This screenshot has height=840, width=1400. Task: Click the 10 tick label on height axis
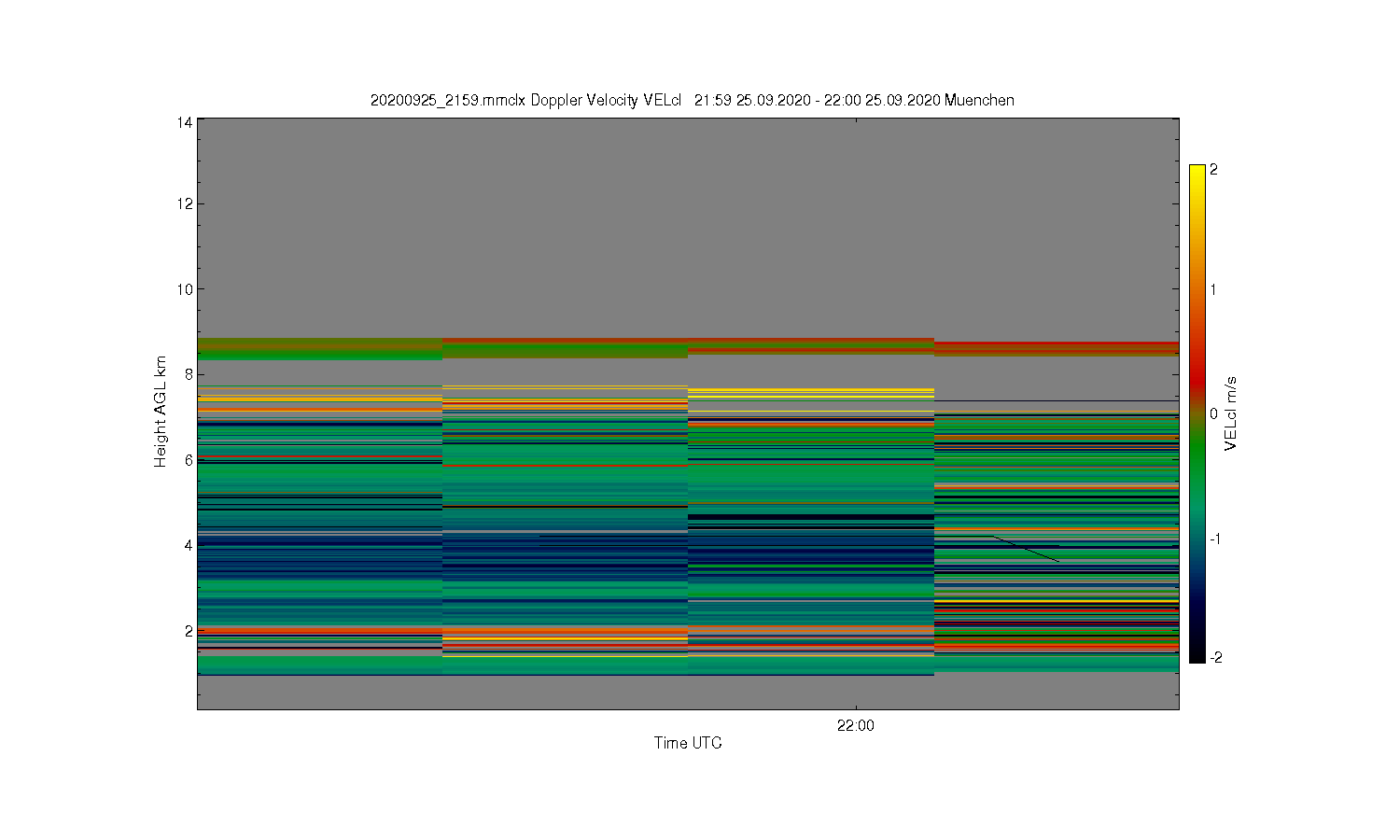click(x=185, y=289)
